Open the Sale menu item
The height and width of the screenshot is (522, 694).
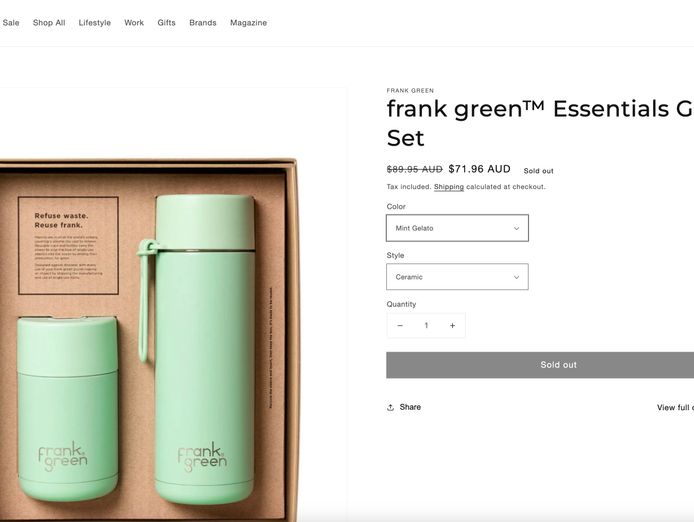(x=11, y=23)
